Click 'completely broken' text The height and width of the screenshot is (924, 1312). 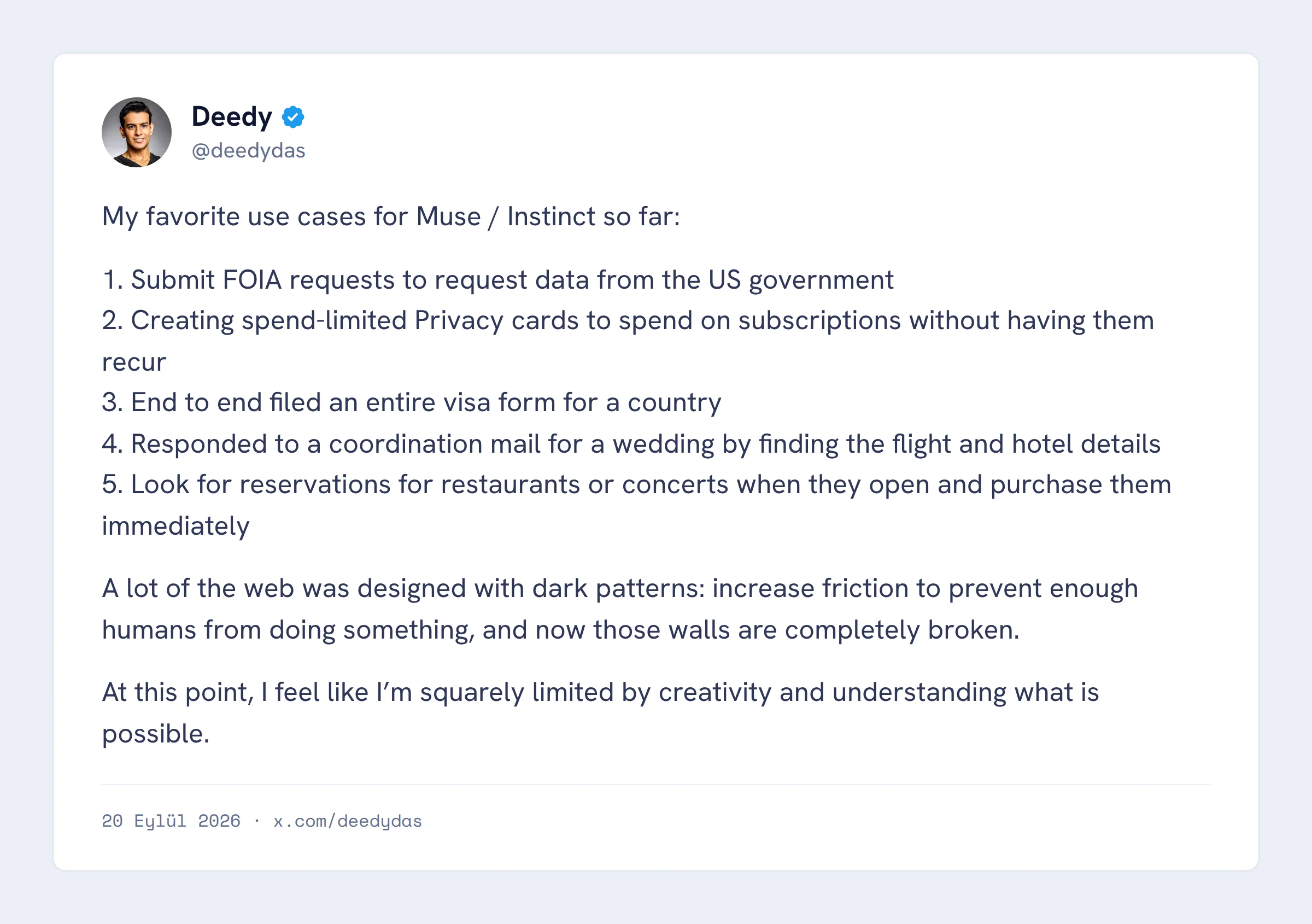click(903, 631)
